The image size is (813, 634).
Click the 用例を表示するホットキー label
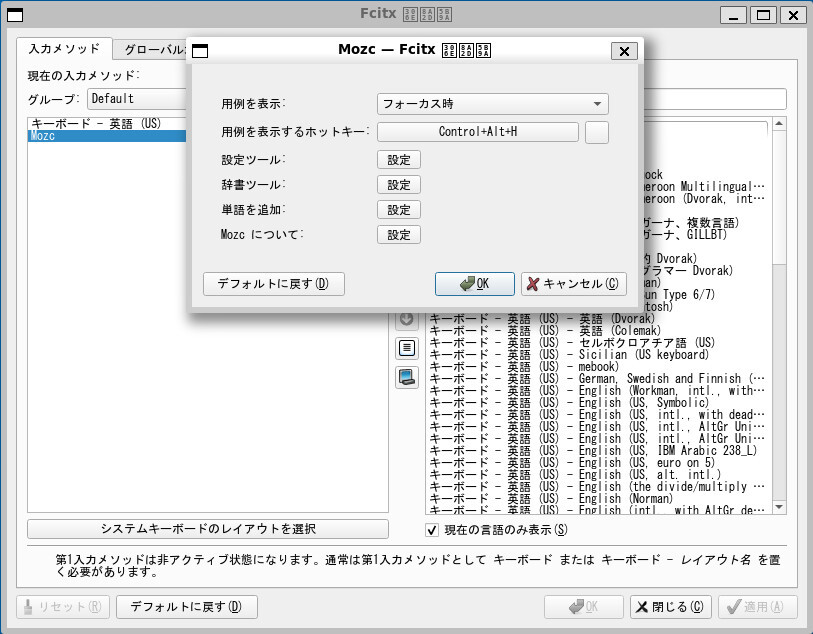pyautogui.click(x=295, y=132)
